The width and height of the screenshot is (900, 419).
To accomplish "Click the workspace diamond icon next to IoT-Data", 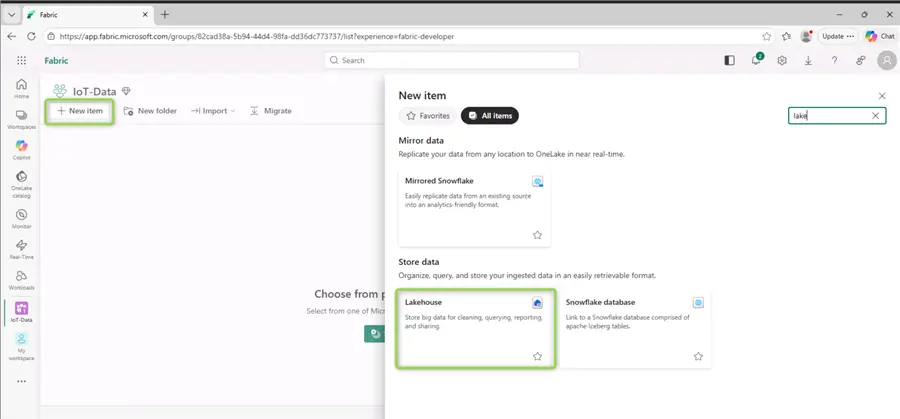I will [126, 91].
